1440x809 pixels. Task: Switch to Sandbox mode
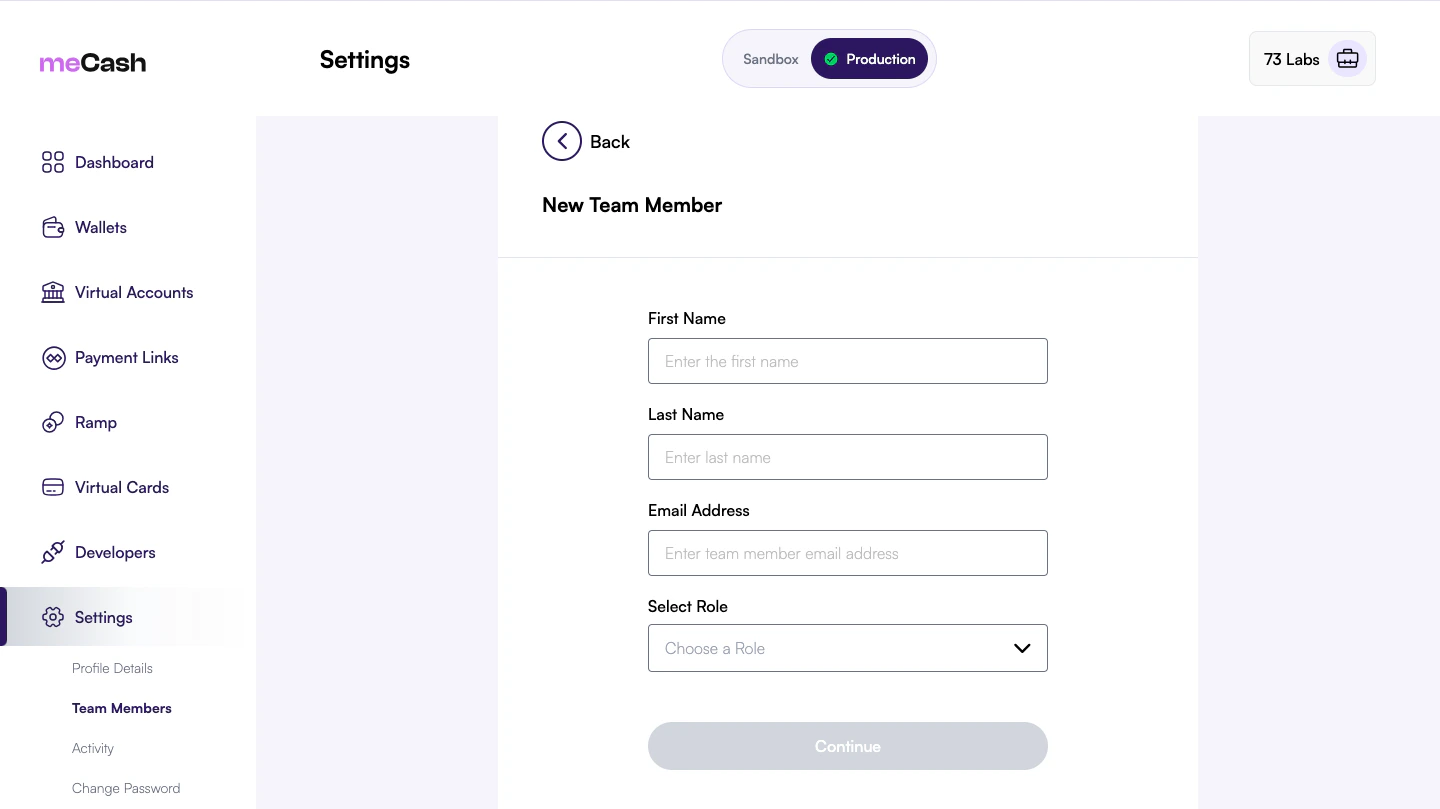770,59
